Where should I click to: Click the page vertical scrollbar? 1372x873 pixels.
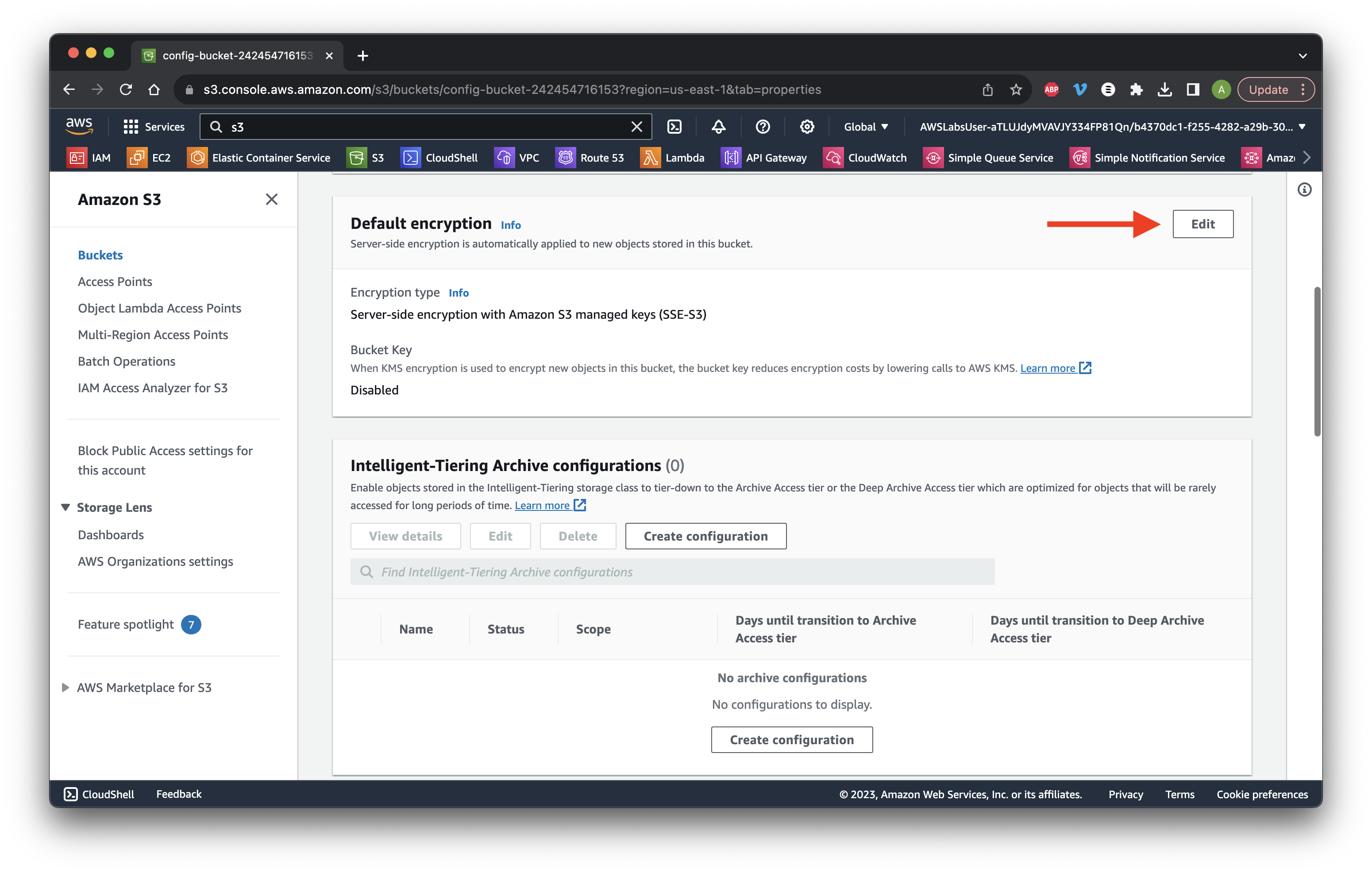click(x=1317, y=361)
